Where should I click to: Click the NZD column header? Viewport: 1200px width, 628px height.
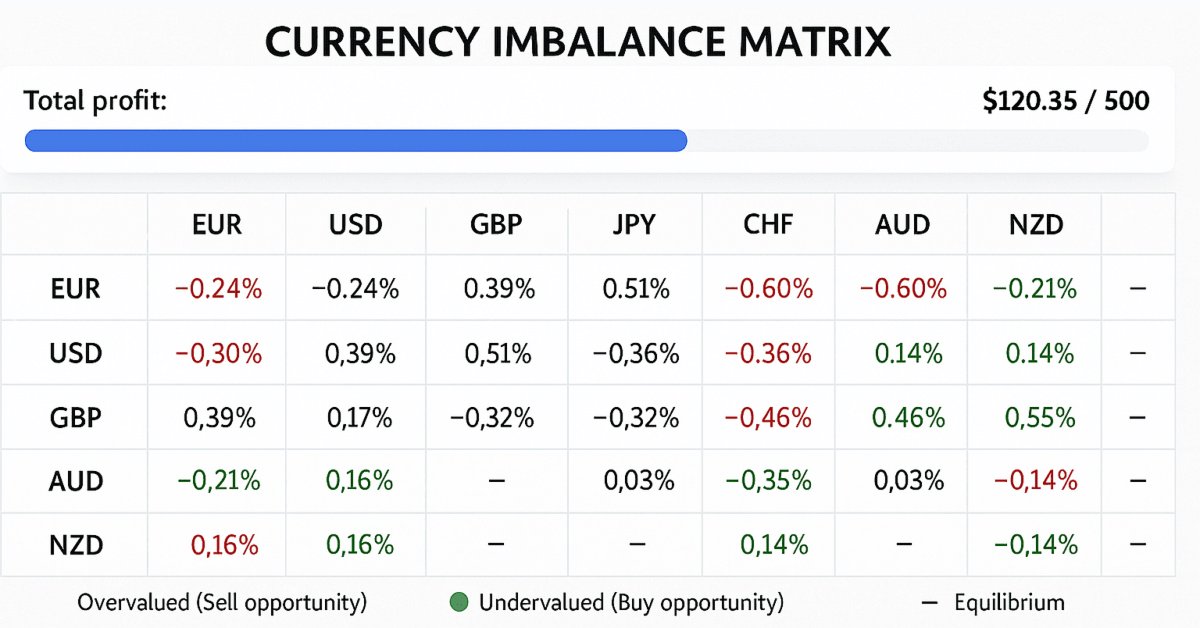click(1035, 225)
